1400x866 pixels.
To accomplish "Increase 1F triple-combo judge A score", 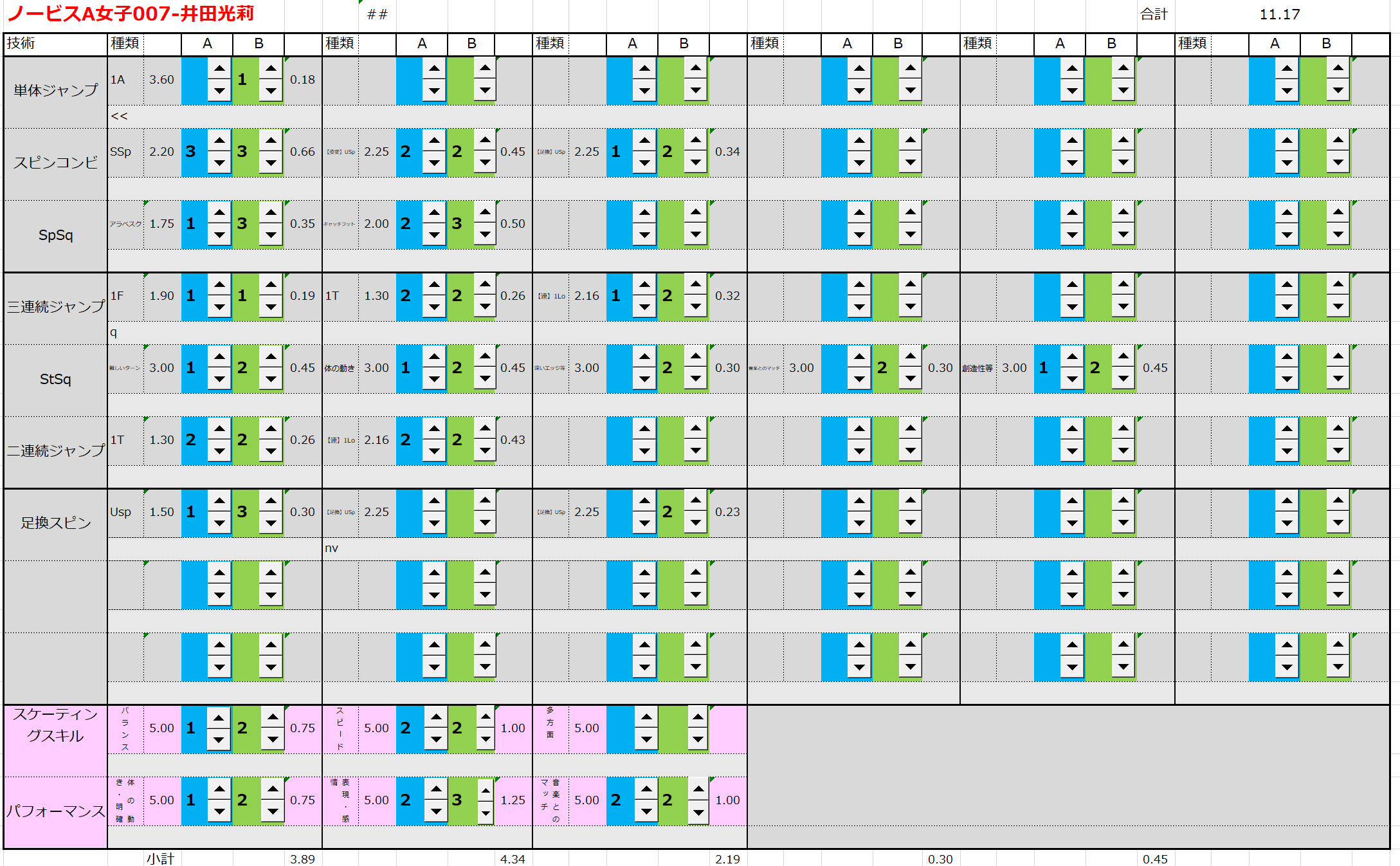I will click(219, 284).
